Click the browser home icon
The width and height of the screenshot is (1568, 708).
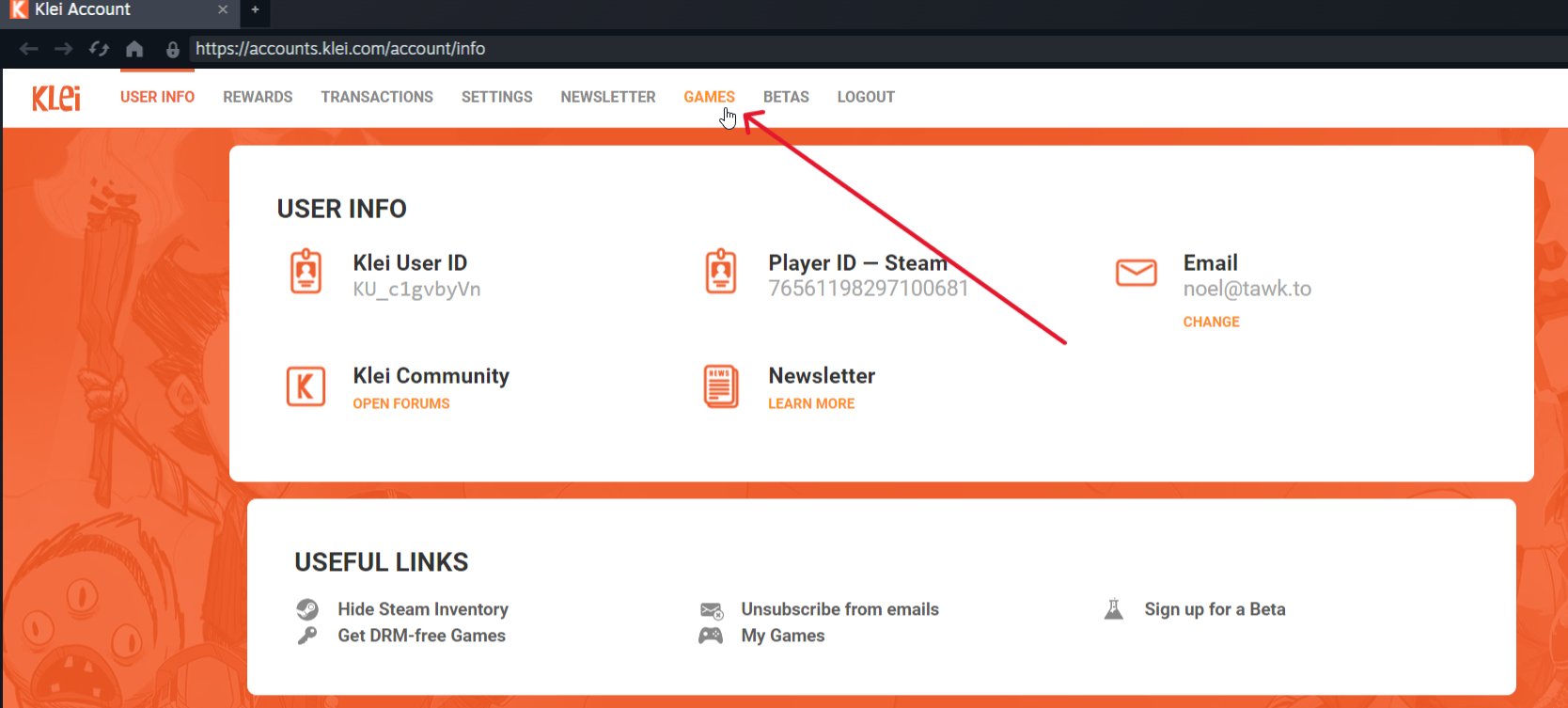[134, 49]
